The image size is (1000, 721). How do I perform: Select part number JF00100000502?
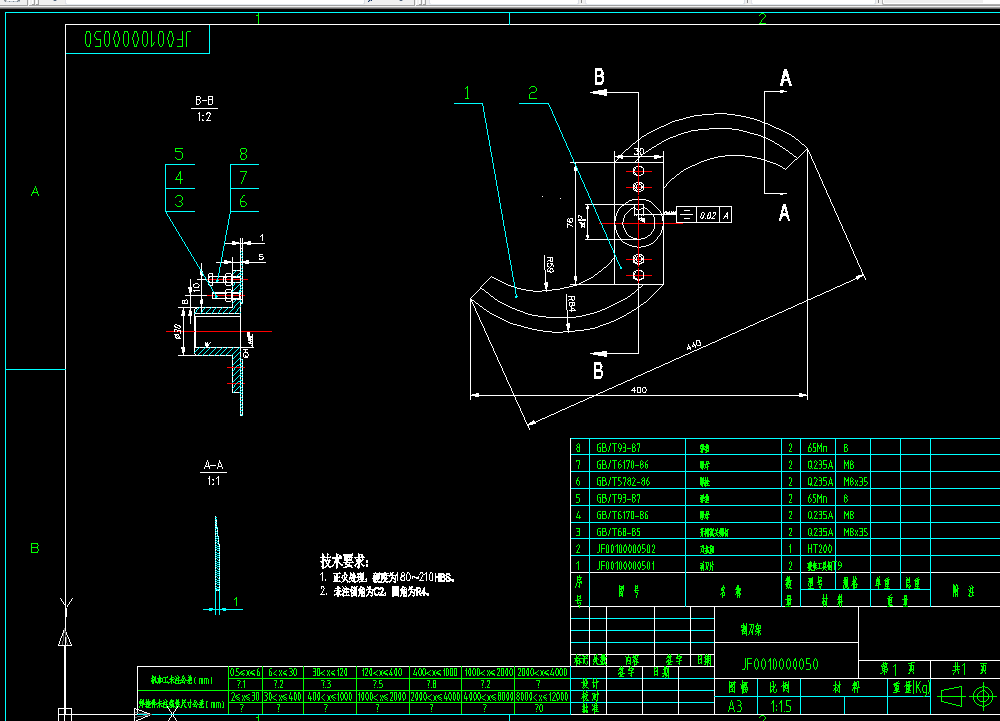[x=626, y=548]
